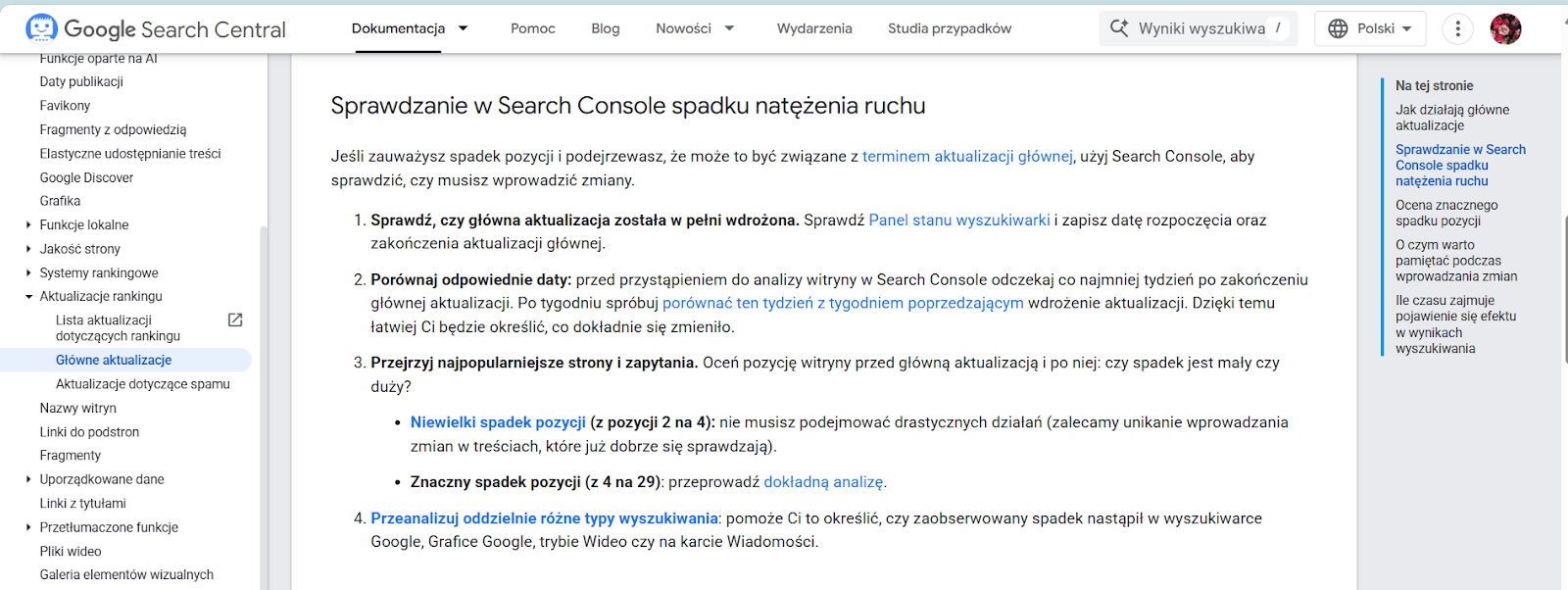Expand the Uporządkowane dane section
Image resolution: width=1568 pixels, height=590 pixels.
[28, 480]
